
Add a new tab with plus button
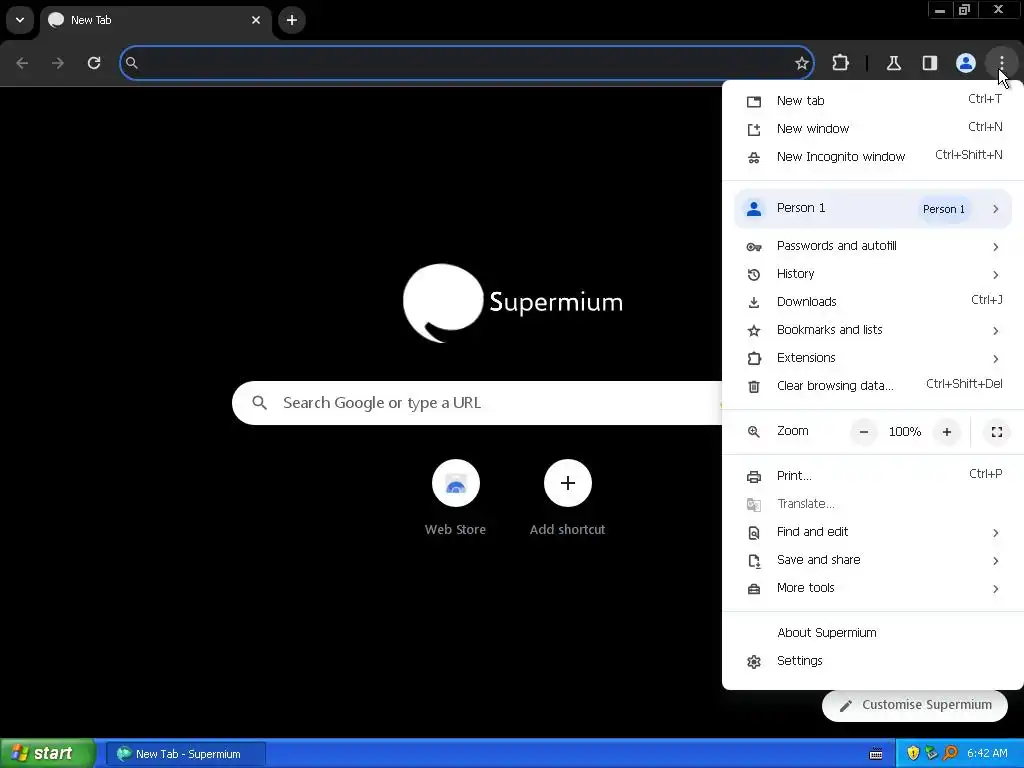pyautogui.click(x=292, y=20)
